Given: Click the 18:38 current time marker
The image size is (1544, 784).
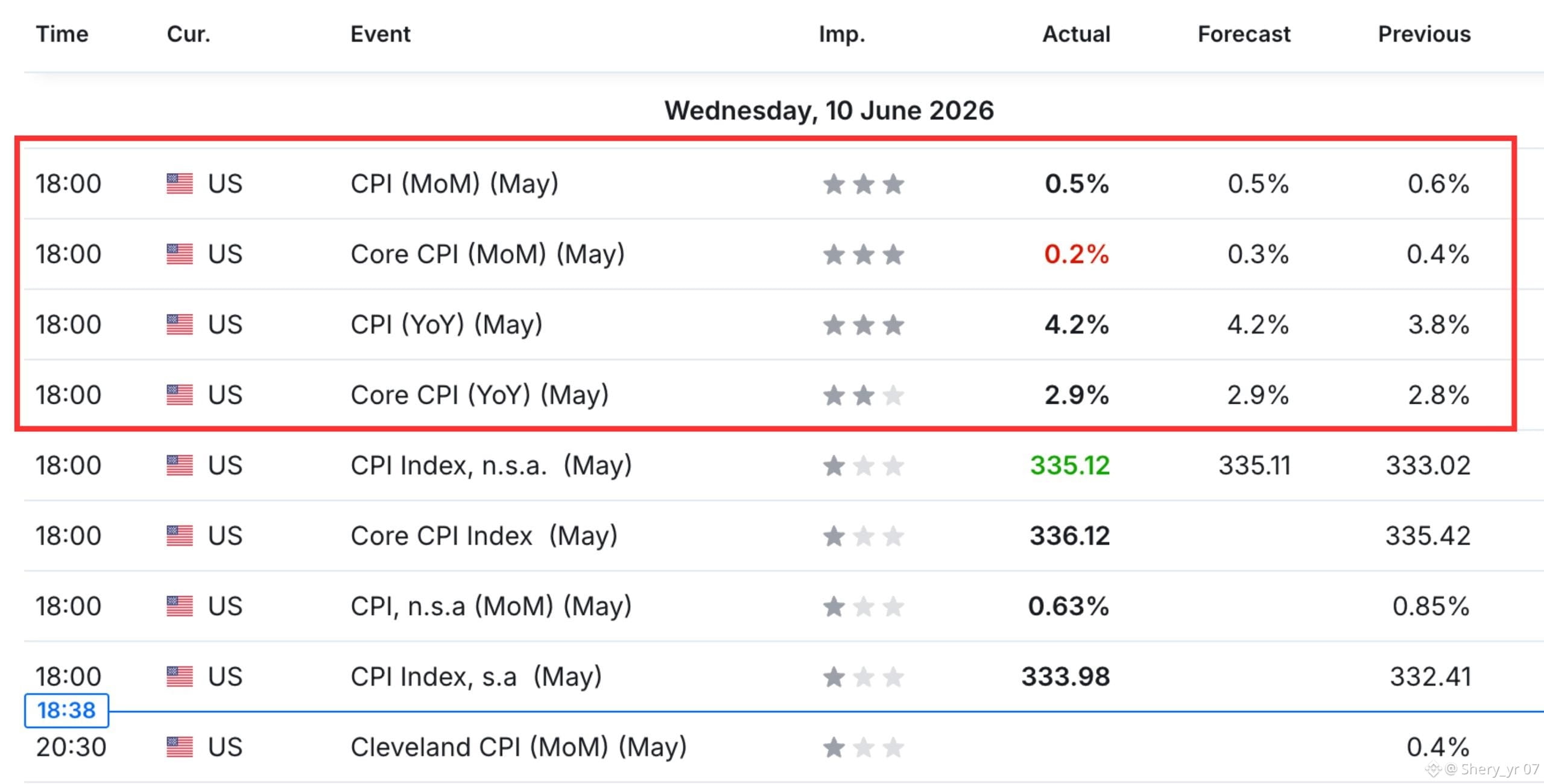Looking at the screenshot, I should point(66,710).
